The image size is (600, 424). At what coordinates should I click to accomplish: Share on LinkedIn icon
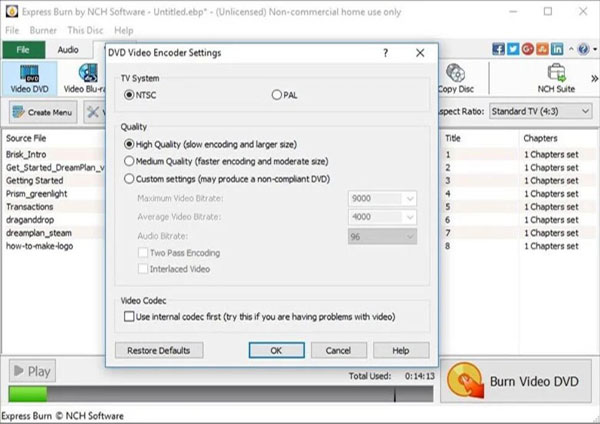tap(557, 49)
